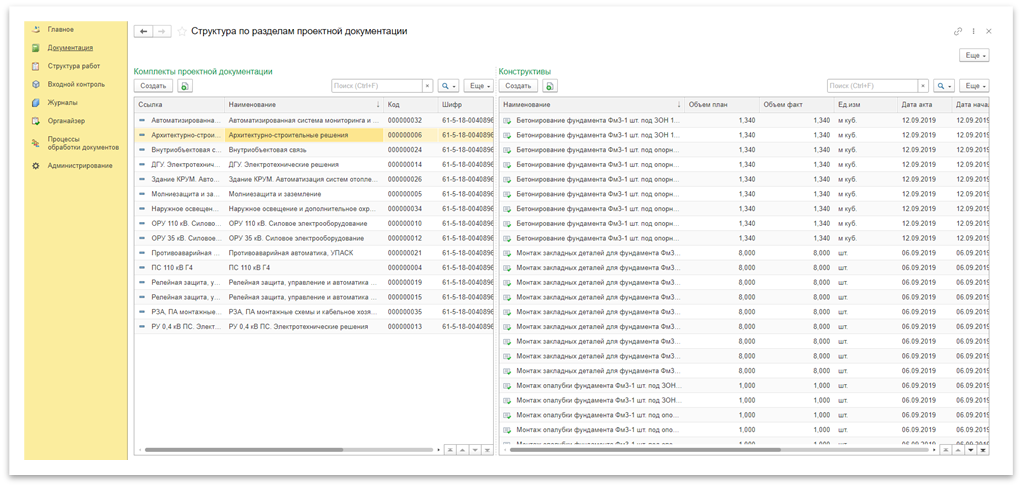Screen dimensions: 1022x487
Task: Clear the left panel search field
Action: click(428, 87)
